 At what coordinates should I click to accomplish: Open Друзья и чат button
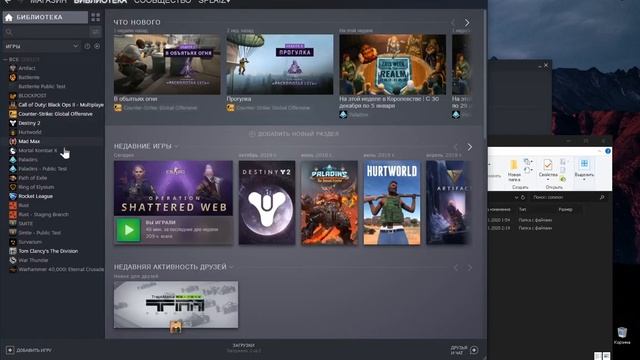tap(464, 350)
